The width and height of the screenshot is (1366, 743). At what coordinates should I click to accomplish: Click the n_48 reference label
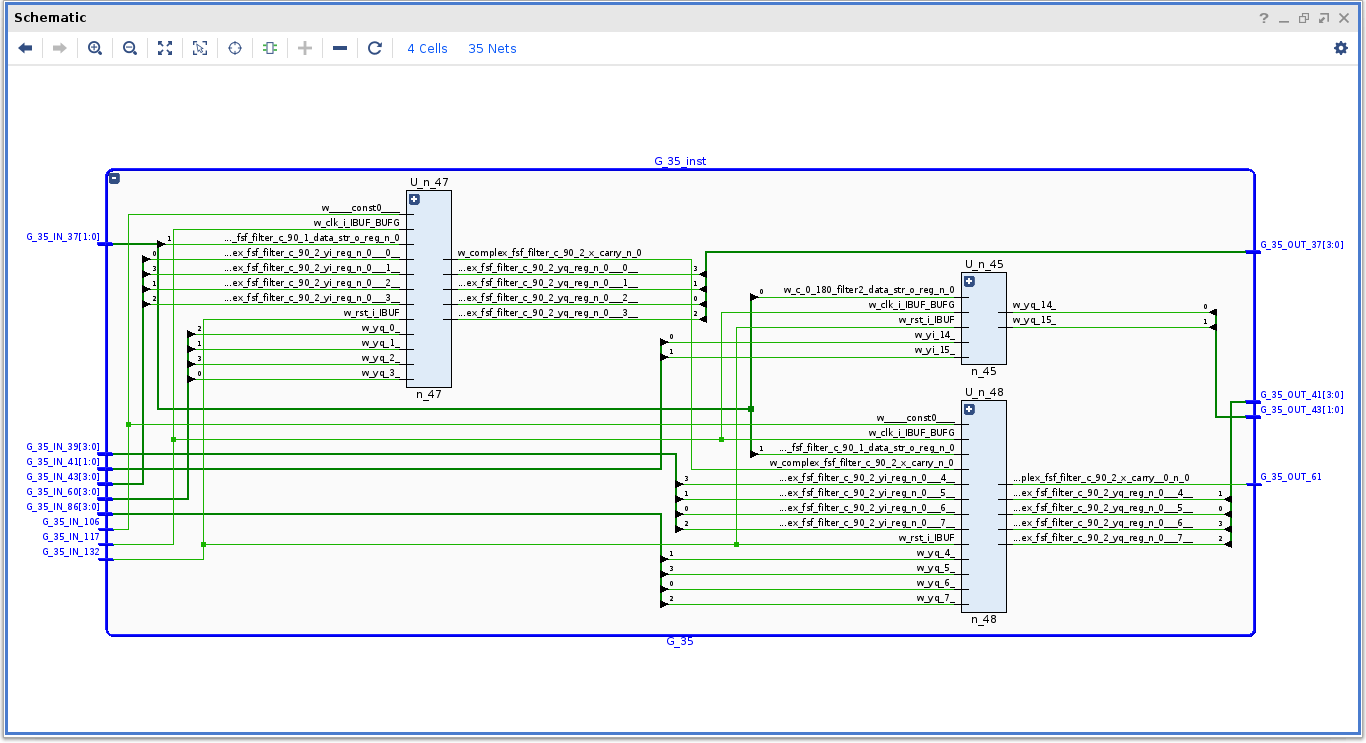pos(984,619)
